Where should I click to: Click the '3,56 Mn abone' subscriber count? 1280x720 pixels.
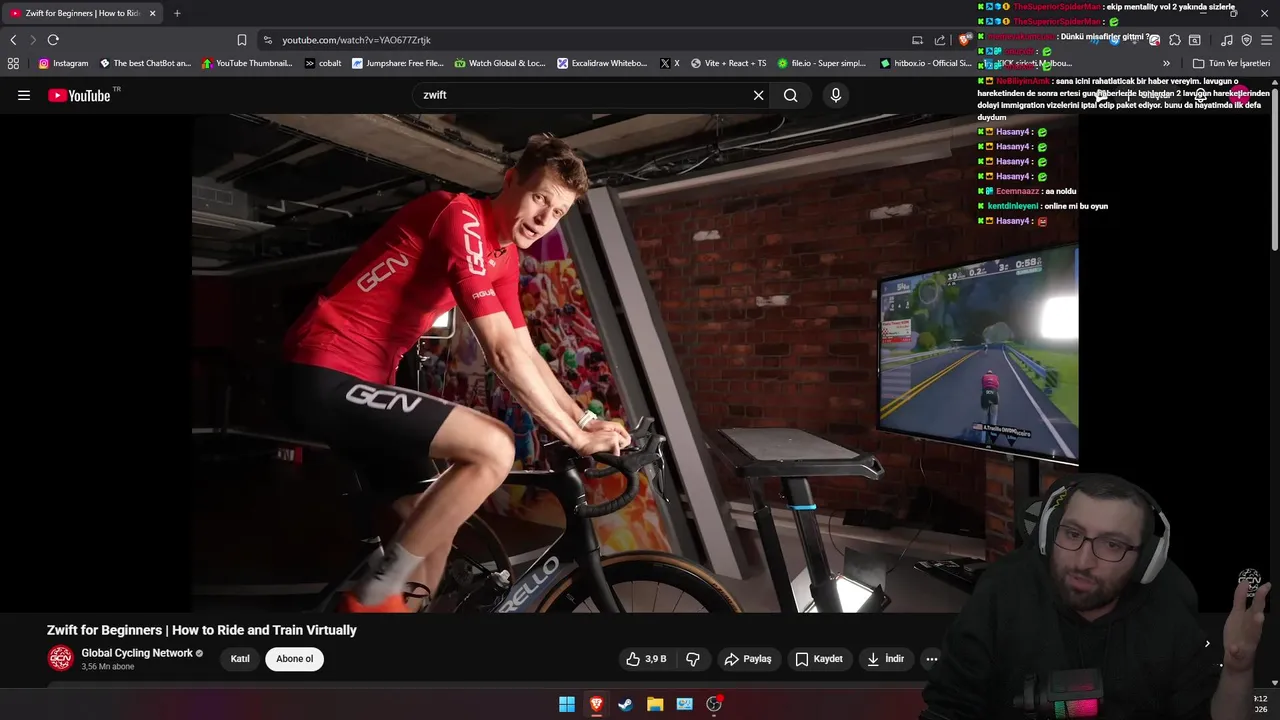tap(108, 667)
